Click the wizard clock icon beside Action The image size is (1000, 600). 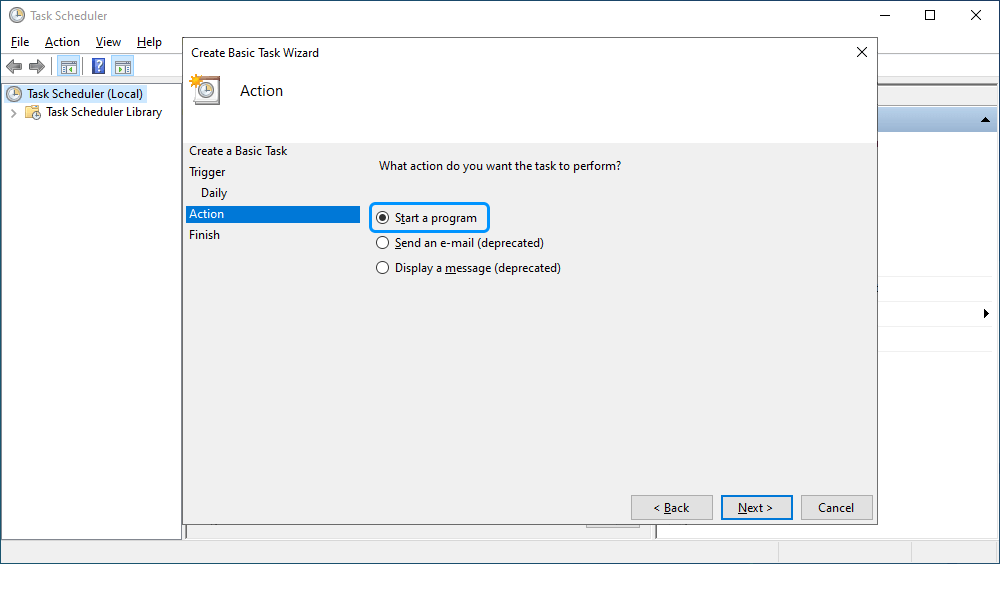205,90
